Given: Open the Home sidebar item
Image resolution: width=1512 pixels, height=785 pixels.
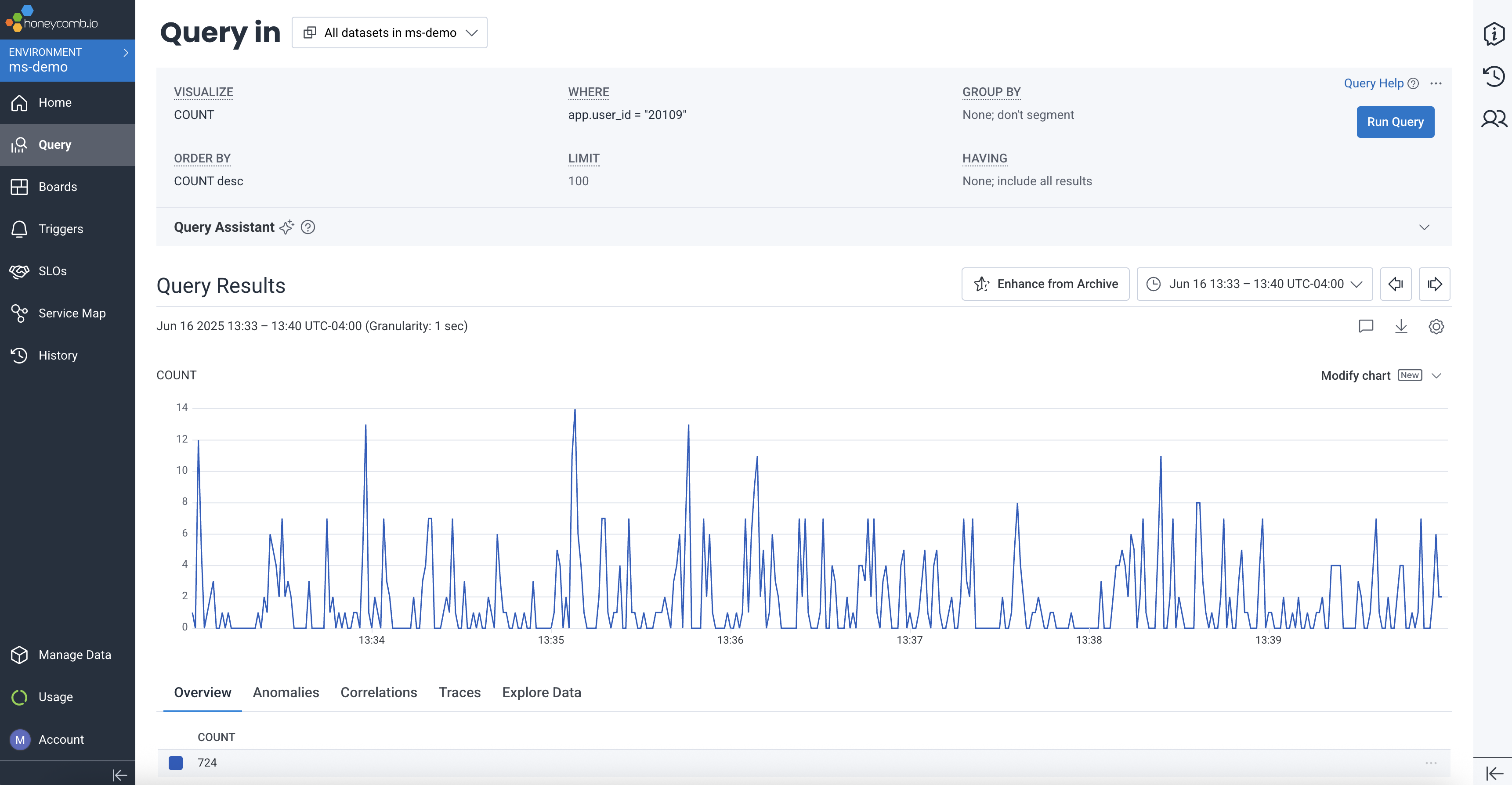Looking at the screenshot, I should (x=68, y=103).
